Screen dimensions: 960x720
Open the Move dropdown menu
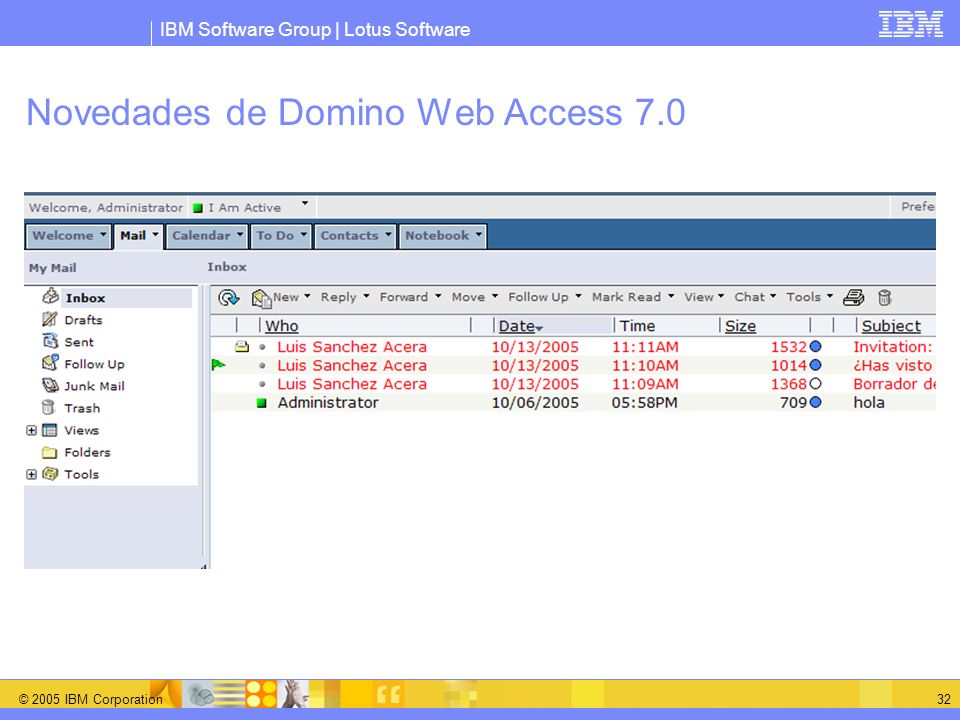[x=495, y=296]
